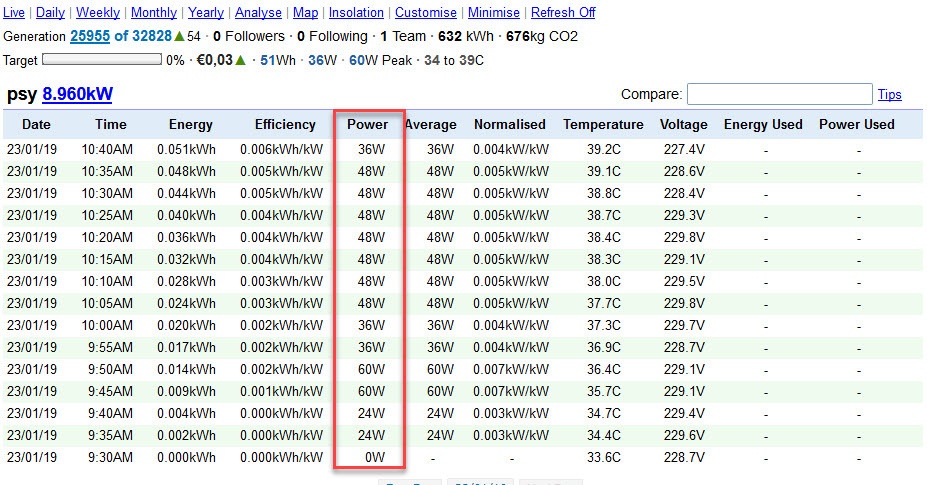Select the 10:00AM time cell
This screenshot has height=485, width=927.
coord(107,325)
